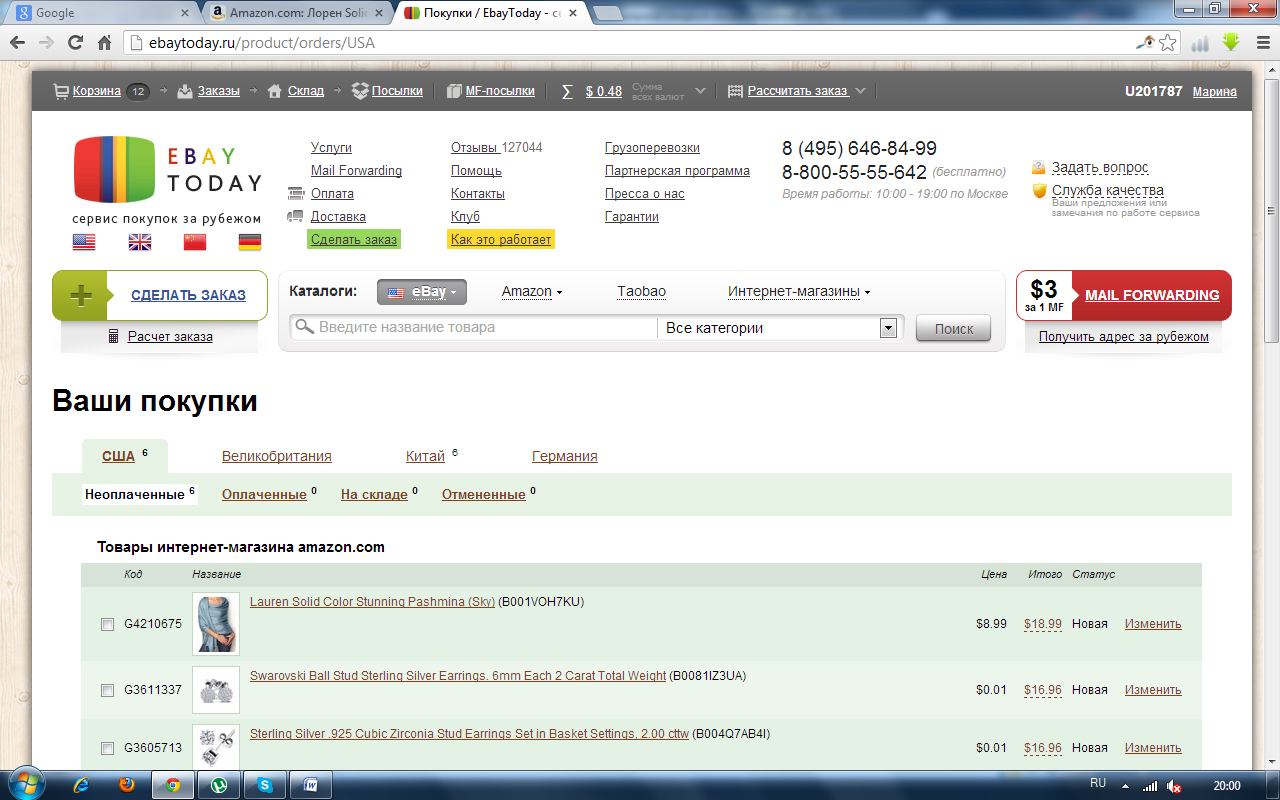
Task: Click the browser forward arrow
Action: 46,43
